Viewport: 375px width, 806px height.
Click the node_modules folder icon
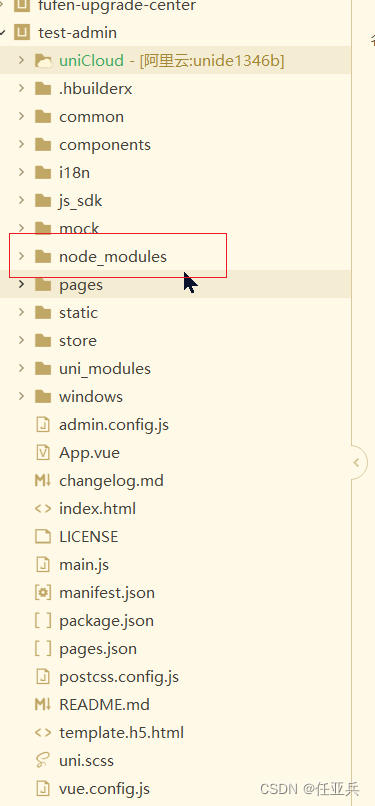(43, 257)
